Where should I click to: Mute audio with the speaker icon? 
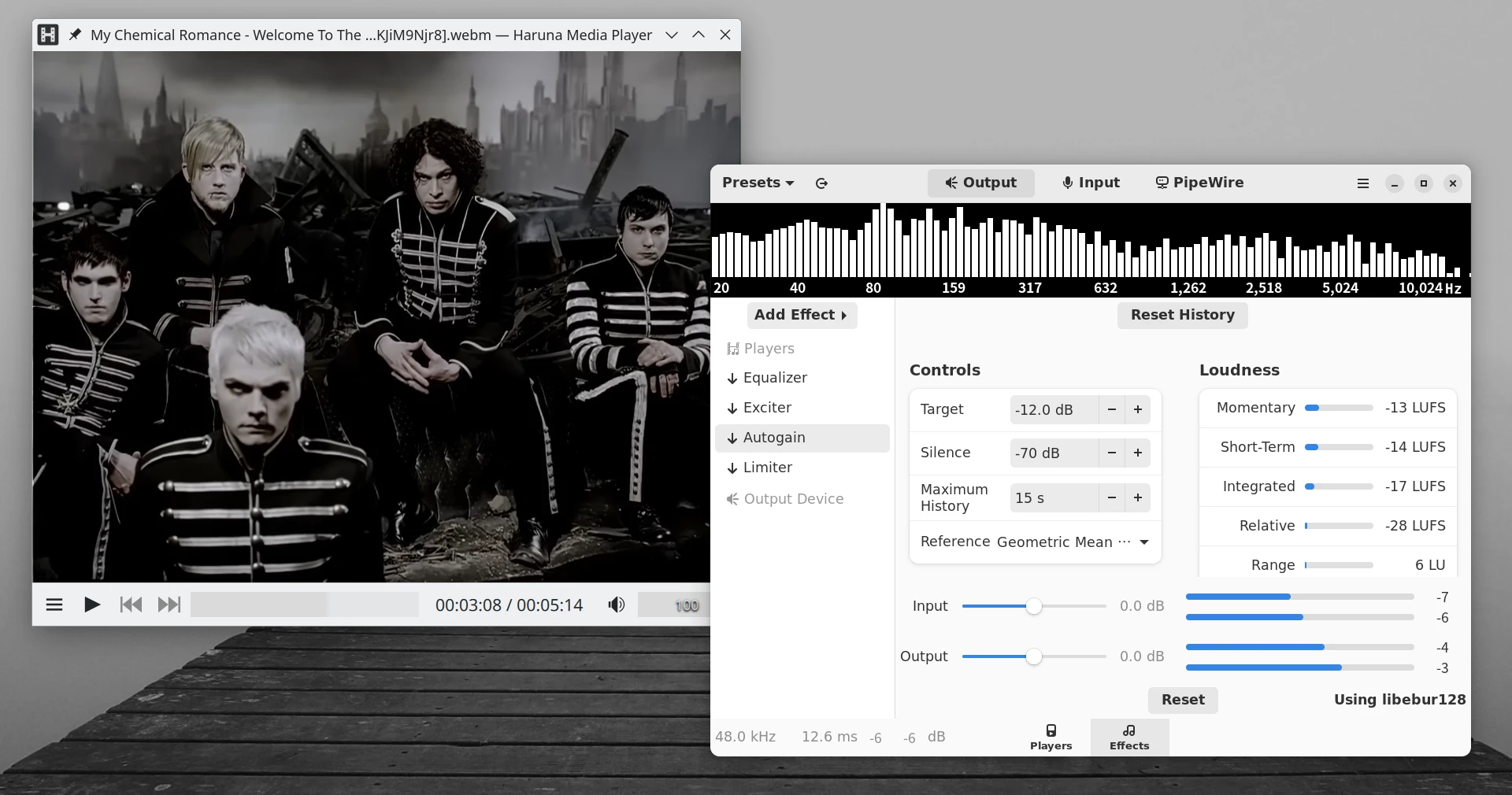616,605
